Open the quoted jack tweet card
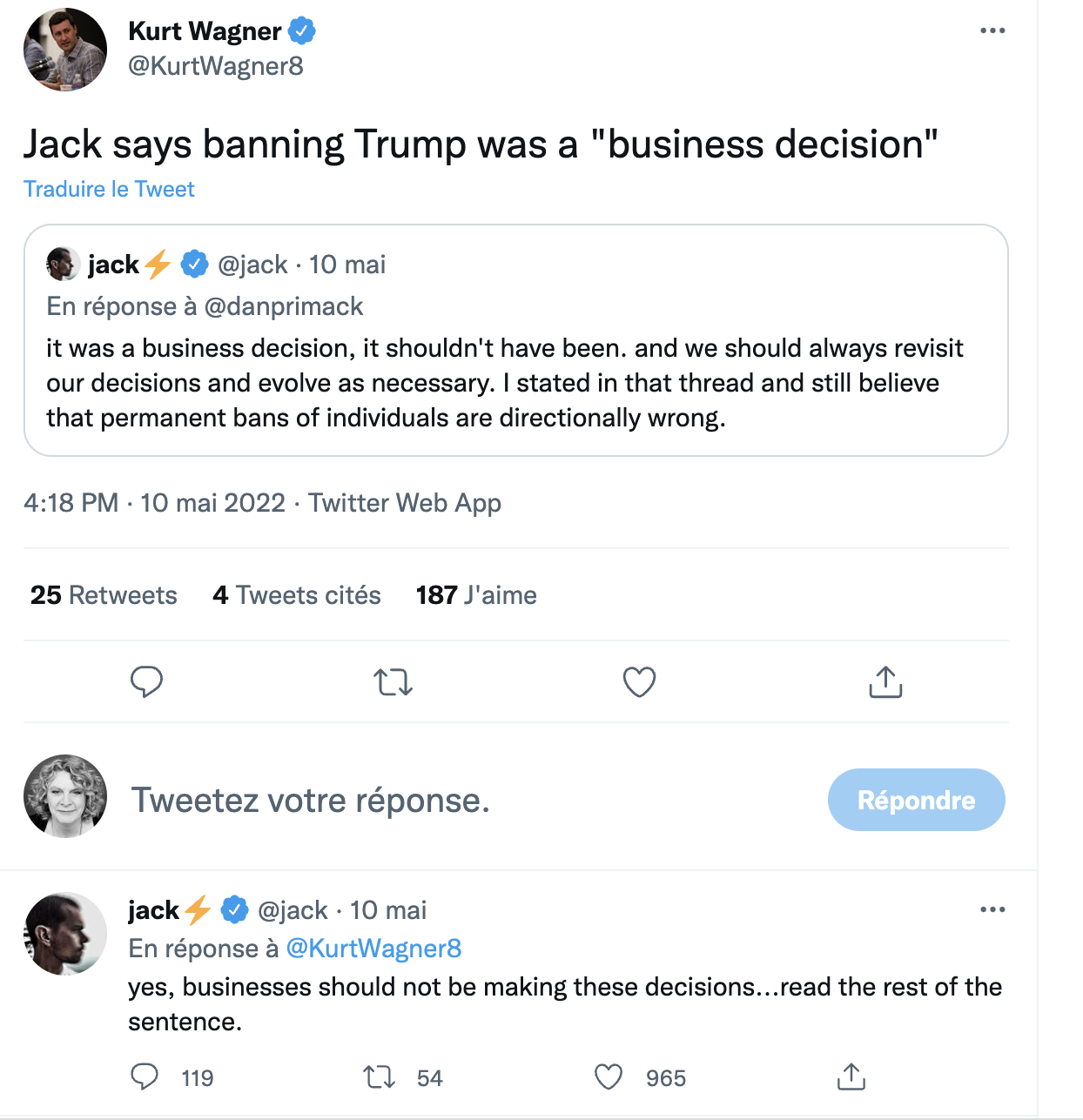Screen dimensions: 1083x1120 pyautogui.click(x=515, y=340)
